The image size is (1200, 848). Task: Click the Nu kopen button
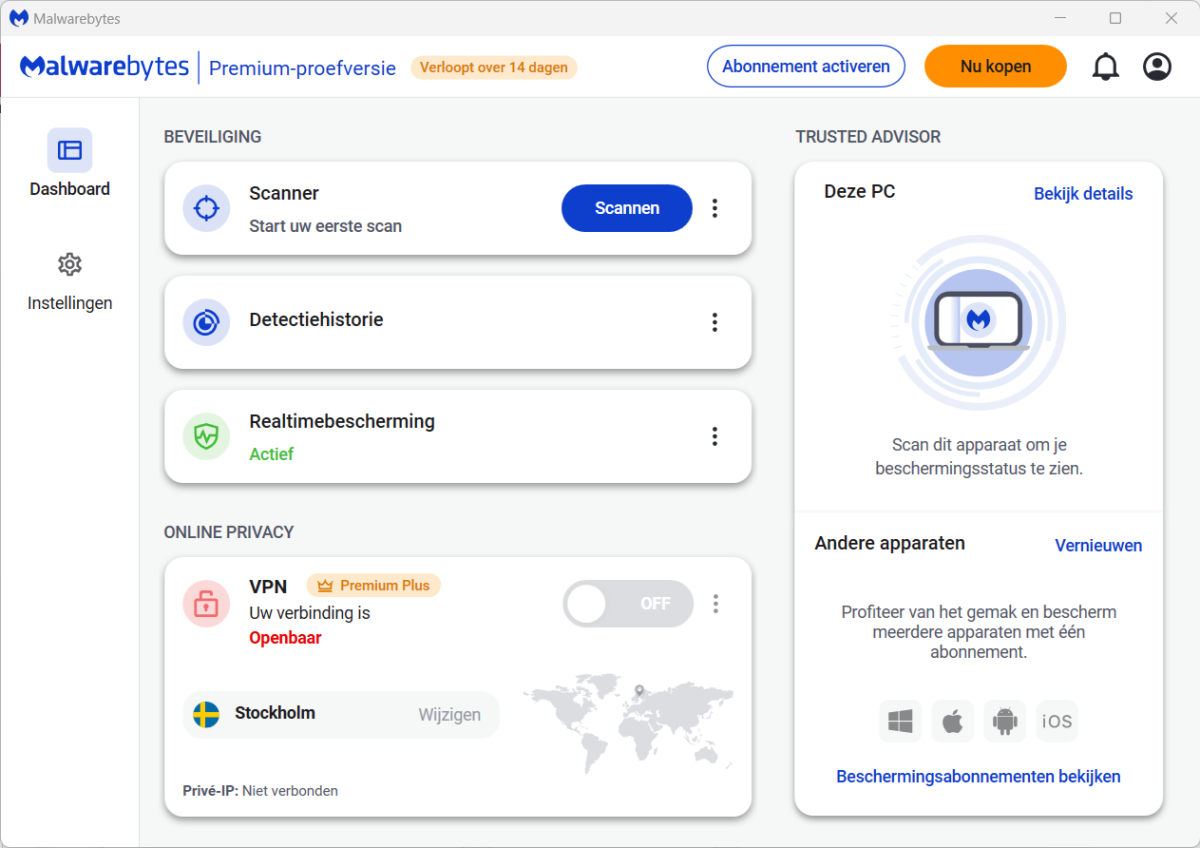[x=995, y=67]
